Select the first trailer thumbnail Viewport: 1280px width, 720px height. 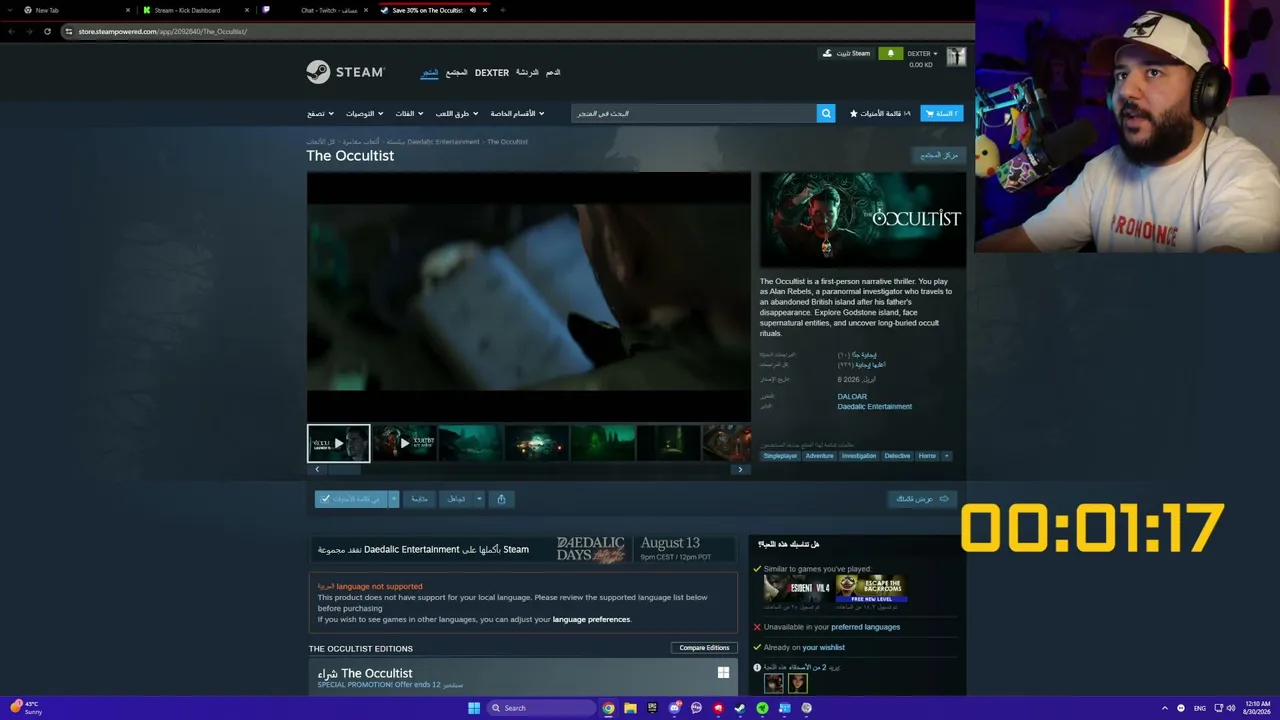(x=338, y=443)
